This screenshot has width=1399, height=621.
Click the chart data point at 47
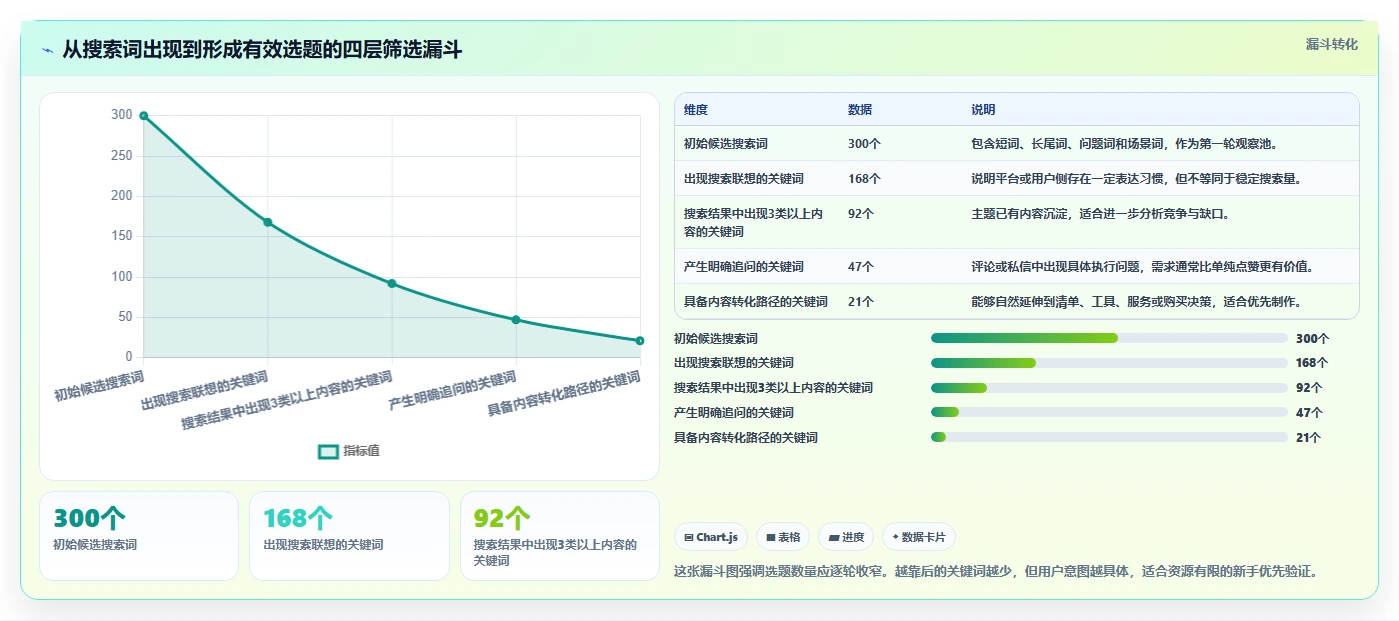[x=516, y=319]
